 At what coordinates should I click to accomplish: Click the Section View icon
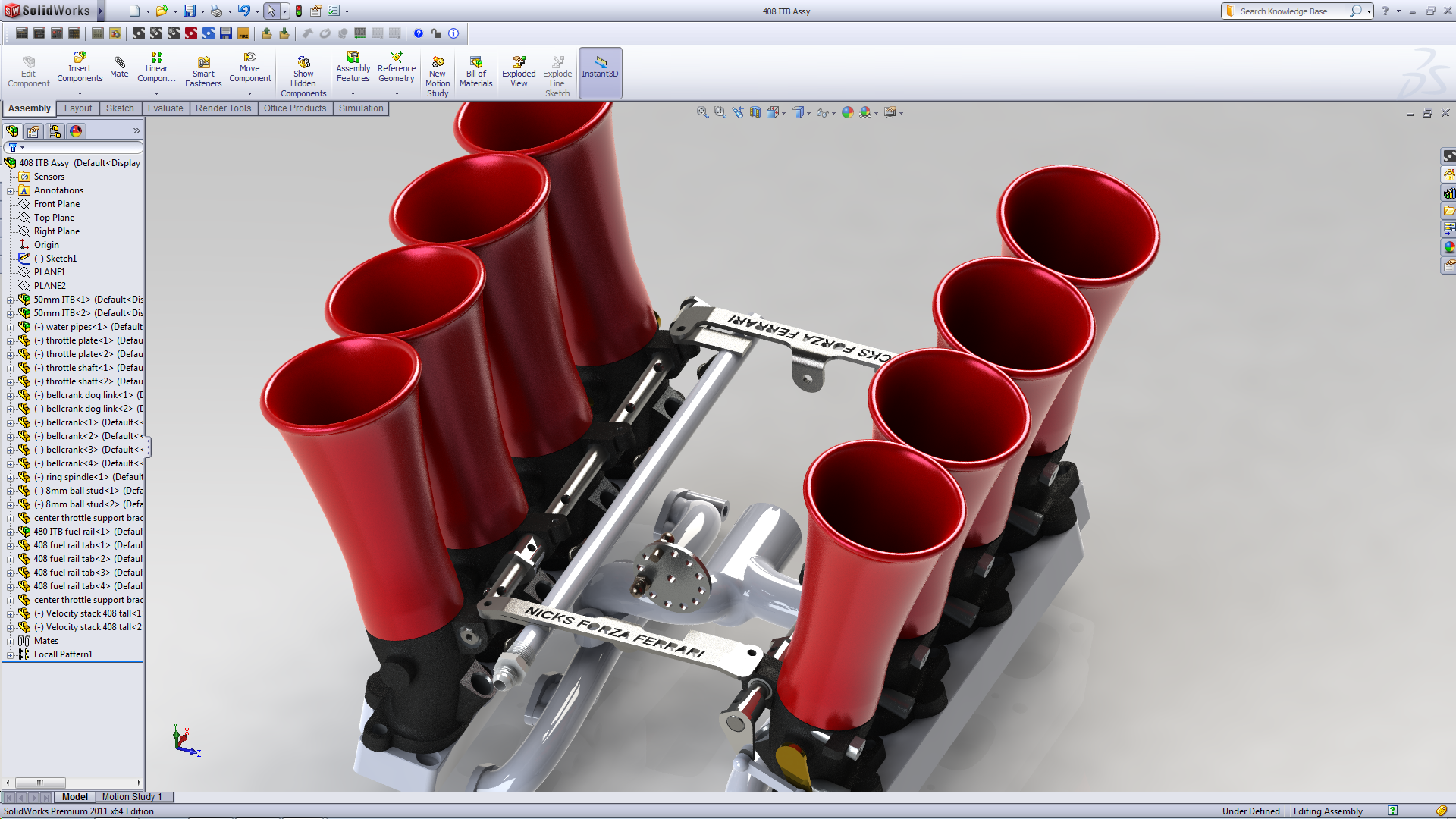(x=755, y=112)
